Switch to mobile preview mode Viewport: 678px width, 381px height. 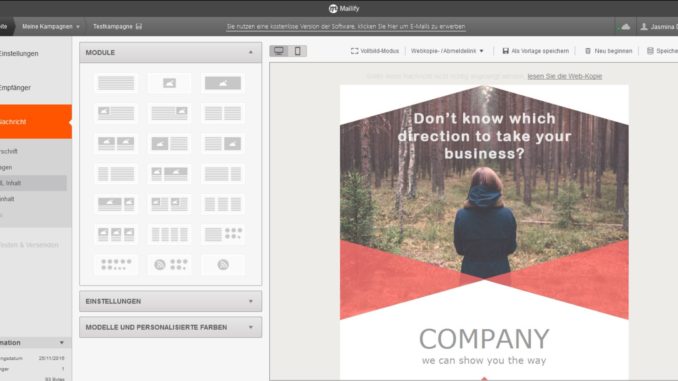297,51
